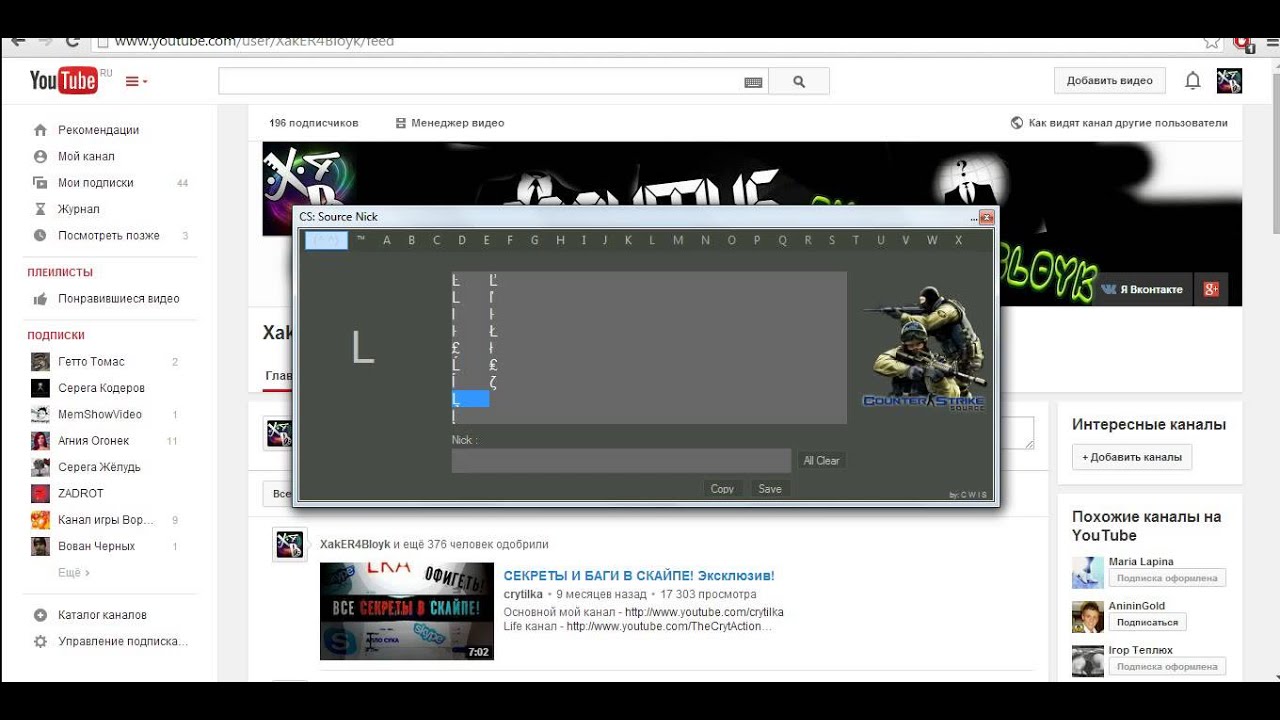This screenshot has height=720, width=1280.
Task: Click Как видят канал другие пользователи
Action: 1119,123
